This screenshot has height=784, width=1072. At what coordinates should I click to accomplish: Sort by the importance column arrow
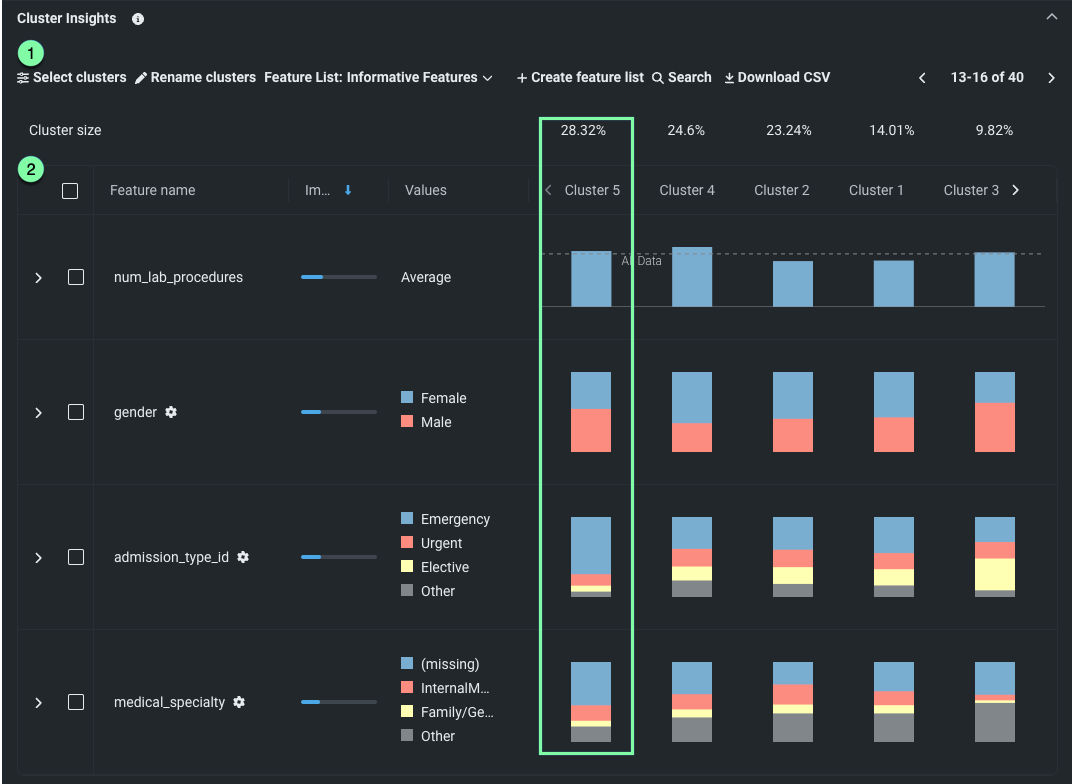(348, 190)
